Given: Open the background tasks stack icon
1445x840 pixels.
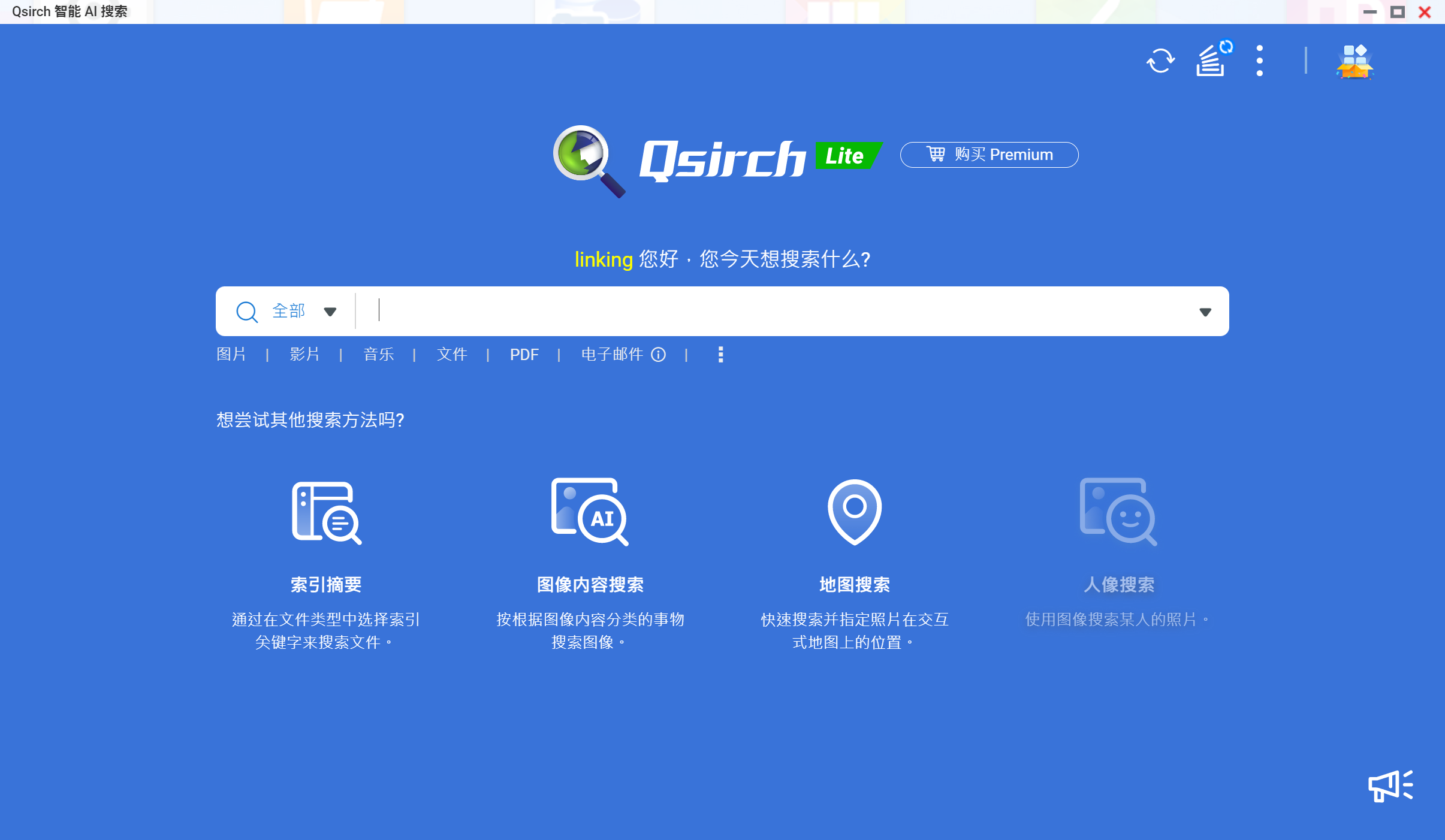Looking at the screenshot, I should 1211,61.
